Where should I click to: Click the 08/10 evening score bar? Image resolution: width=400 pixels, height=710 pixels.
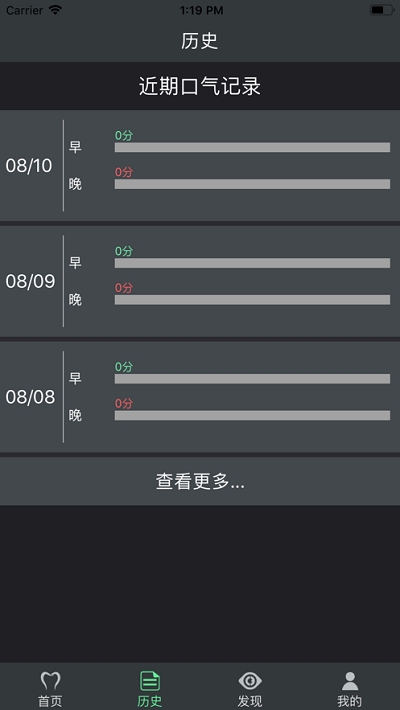252,184
